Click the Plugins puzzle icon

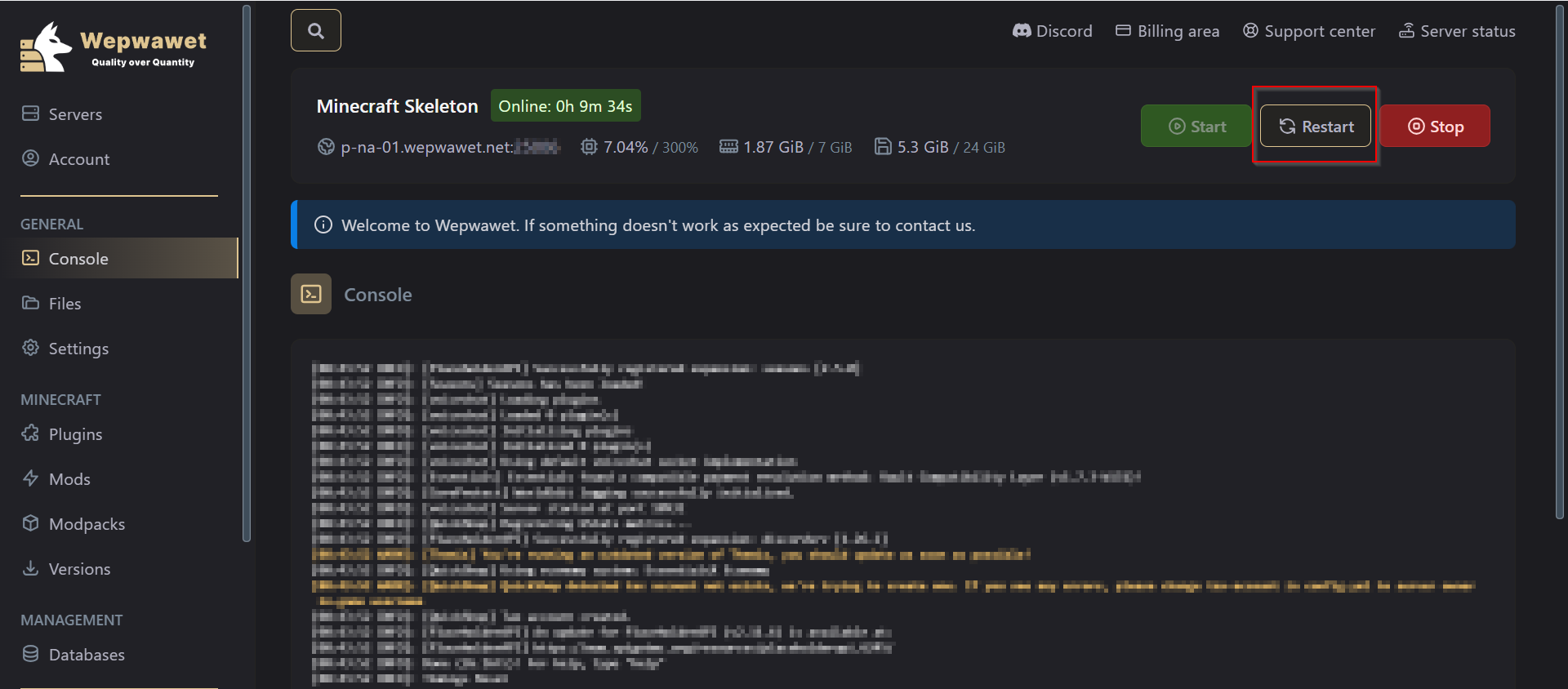coord(30,433)
